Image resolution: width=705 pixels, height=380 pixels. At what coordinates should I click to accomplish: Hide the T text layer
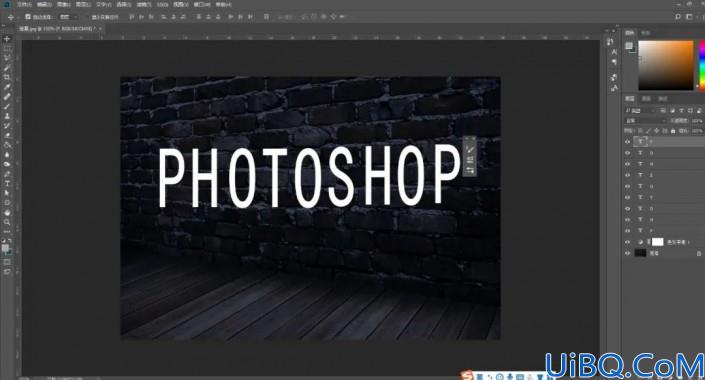click(628, 197)
